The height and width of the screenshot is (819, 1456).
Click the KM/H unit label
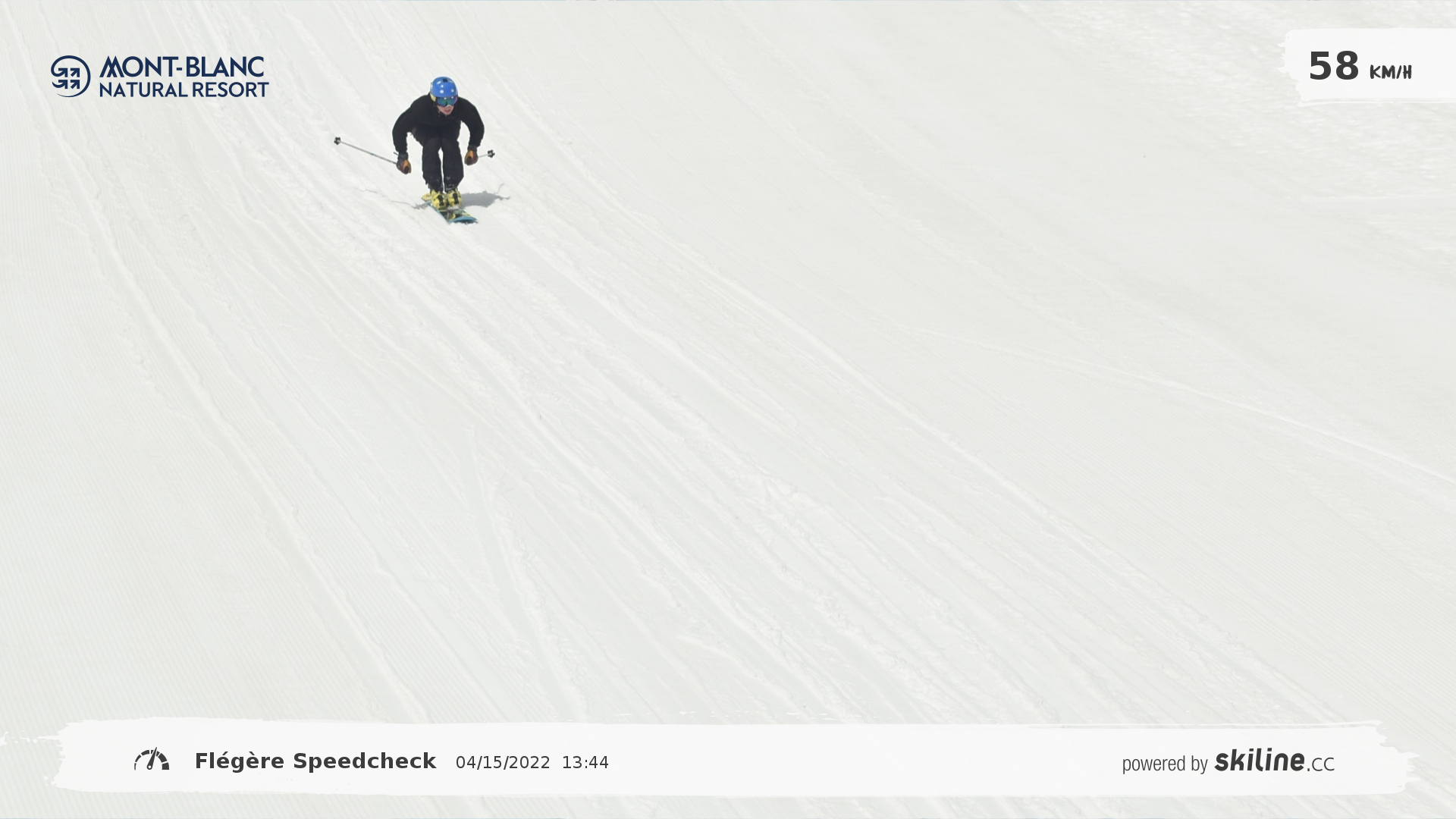tap(1390, 73)
